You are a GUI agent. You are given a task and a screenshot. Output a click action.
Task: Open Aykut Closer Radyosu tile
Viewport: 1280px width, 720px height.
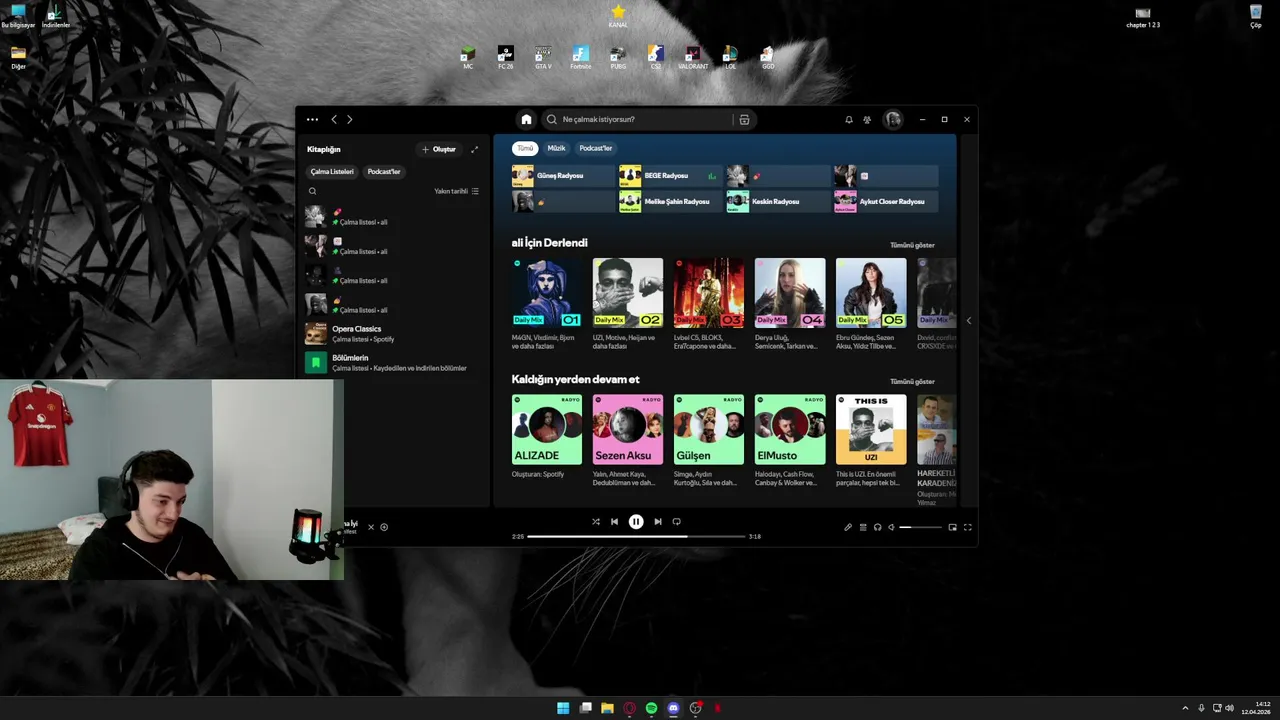(x=886, y=201)
